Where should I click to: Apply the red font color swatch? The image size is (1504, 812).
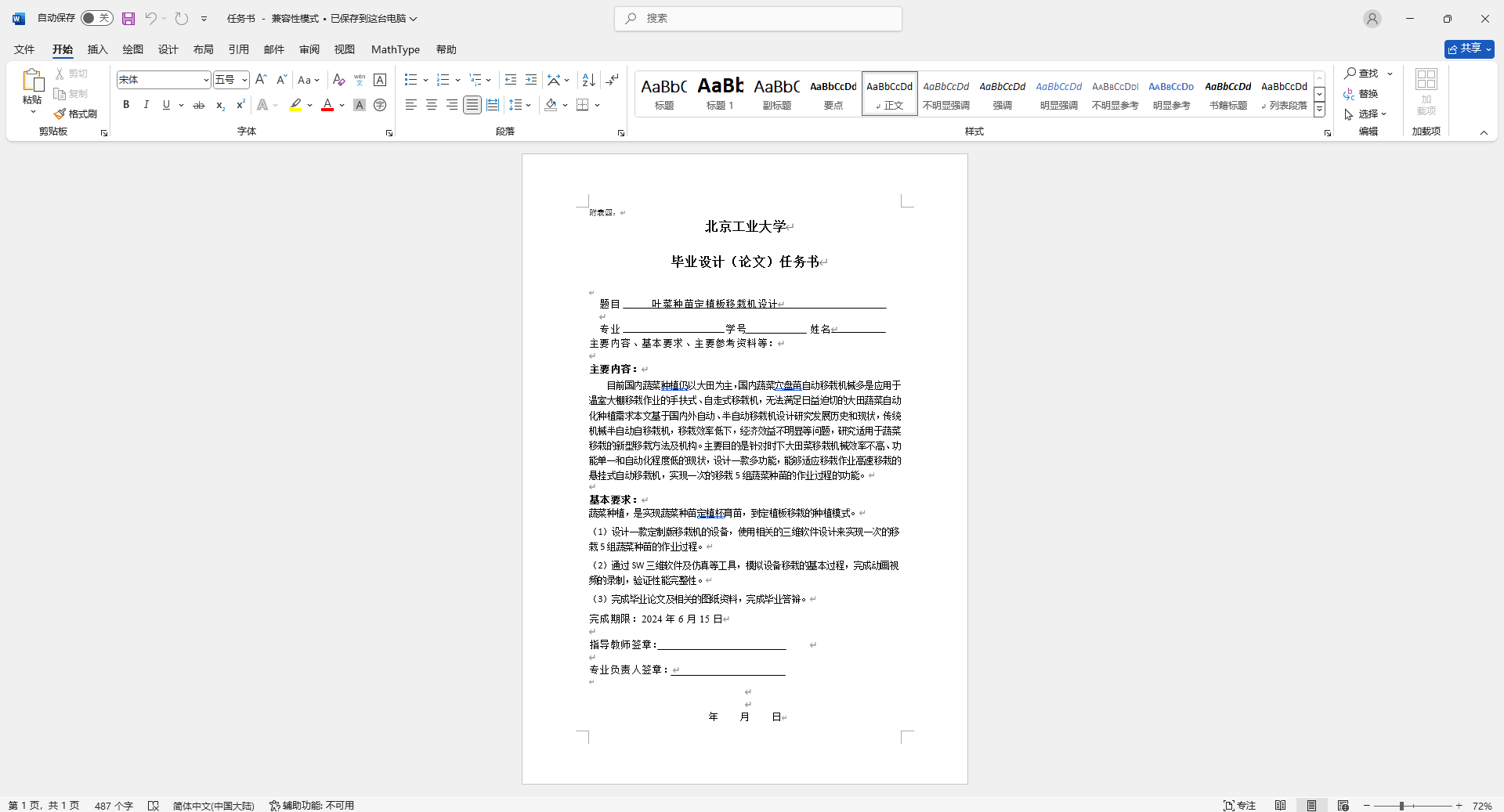[327, 105]
